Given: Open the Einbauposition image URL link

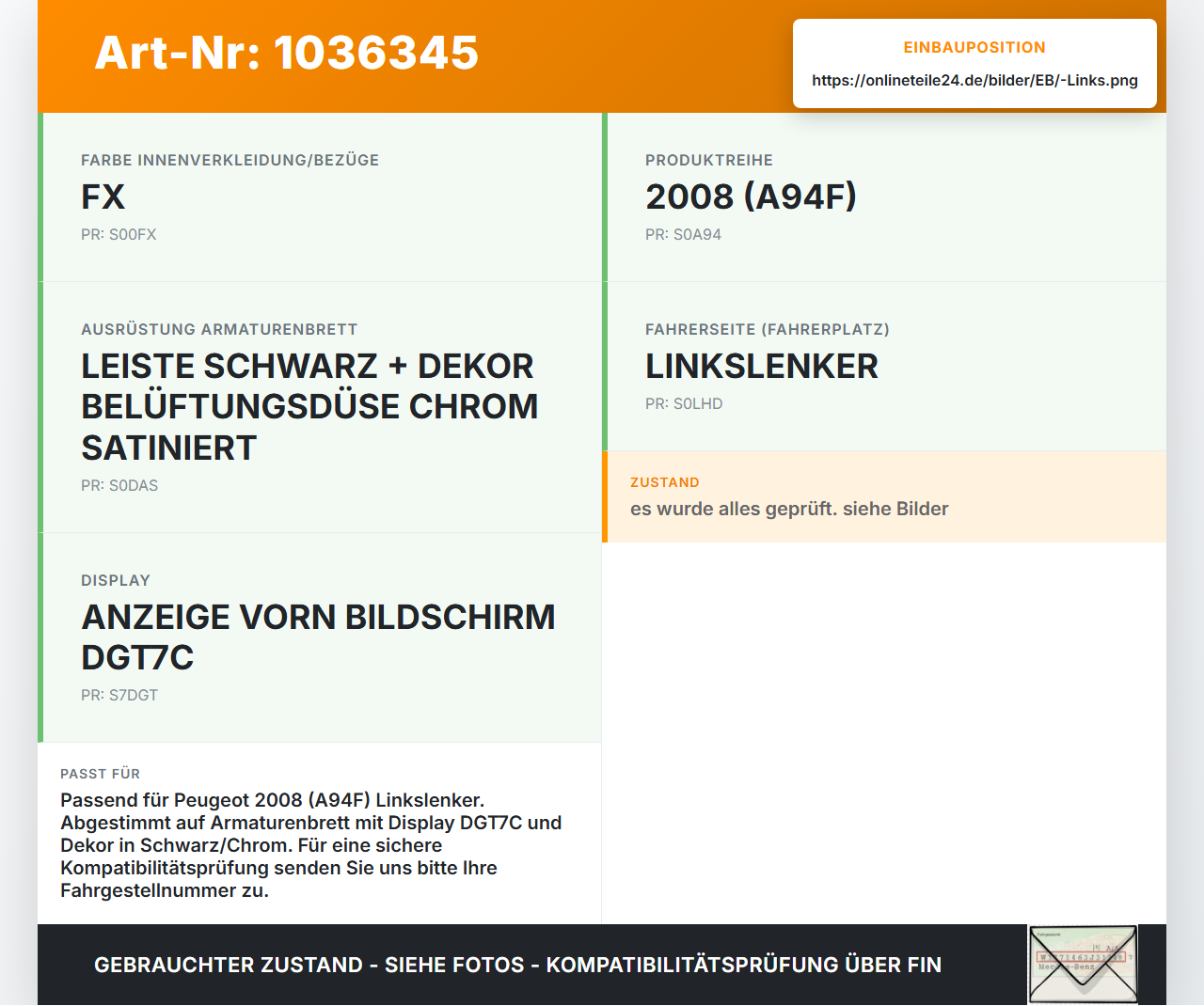Looking at the screenshot, I should pyautogui.click(x=974, y=80).
